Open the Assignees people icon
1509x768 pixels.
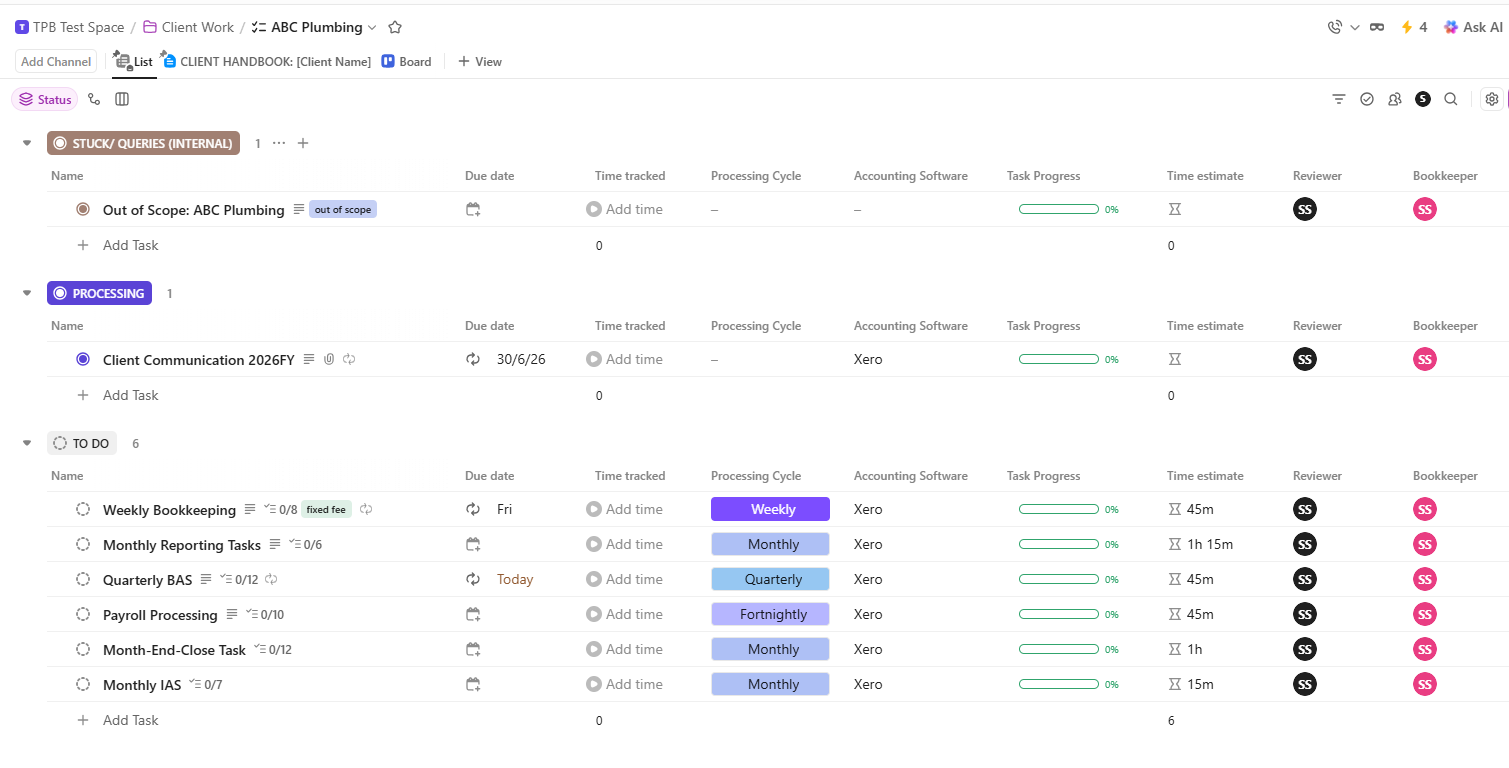tap(1394, 99)
